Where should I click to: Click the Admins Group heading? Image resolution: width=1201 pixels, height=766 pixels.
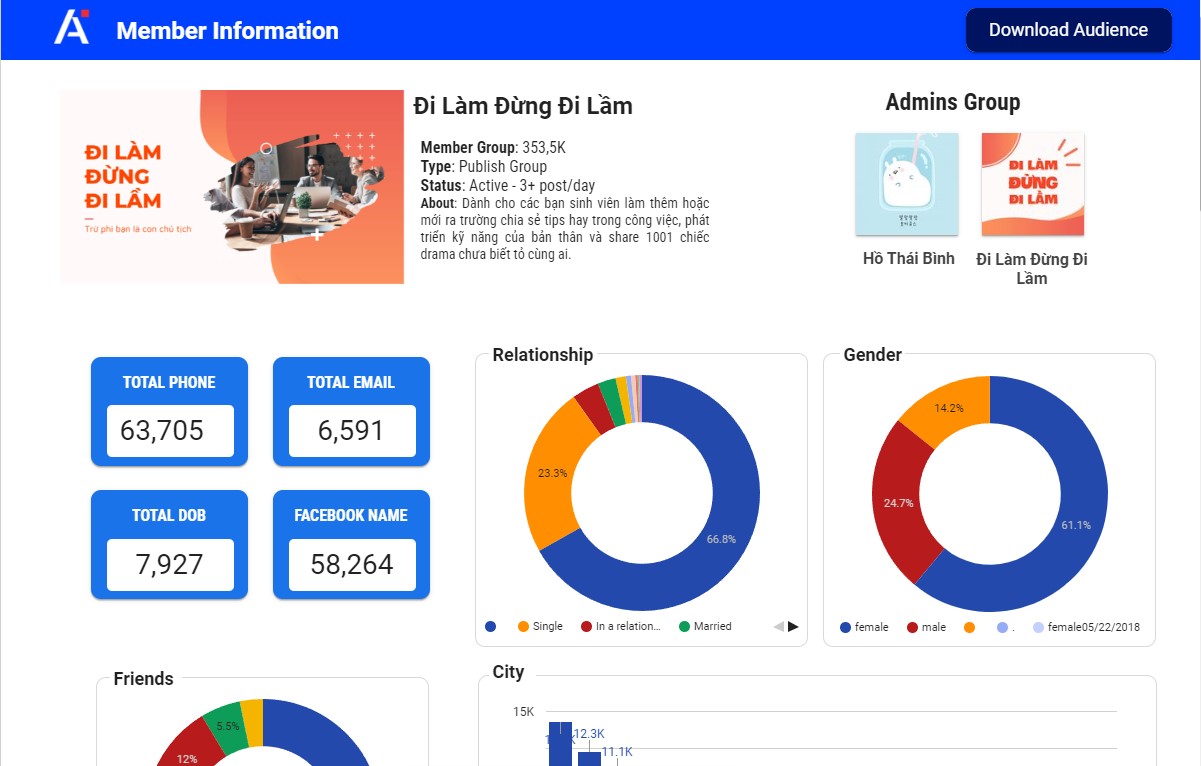pos(953,102)
